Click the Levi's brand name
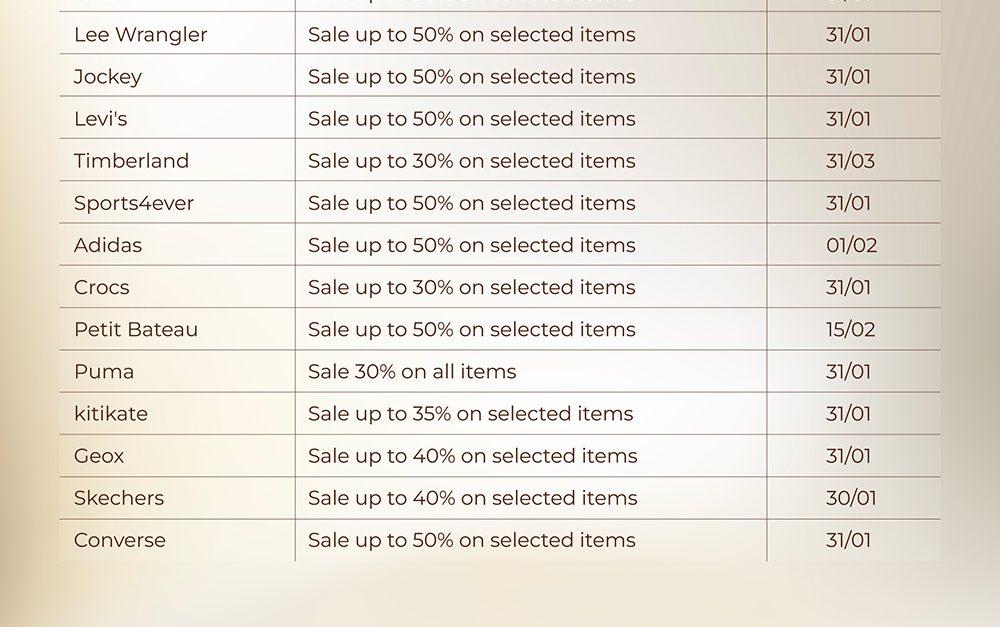This screenshot has width=1000, height=627. coord(100,118)
